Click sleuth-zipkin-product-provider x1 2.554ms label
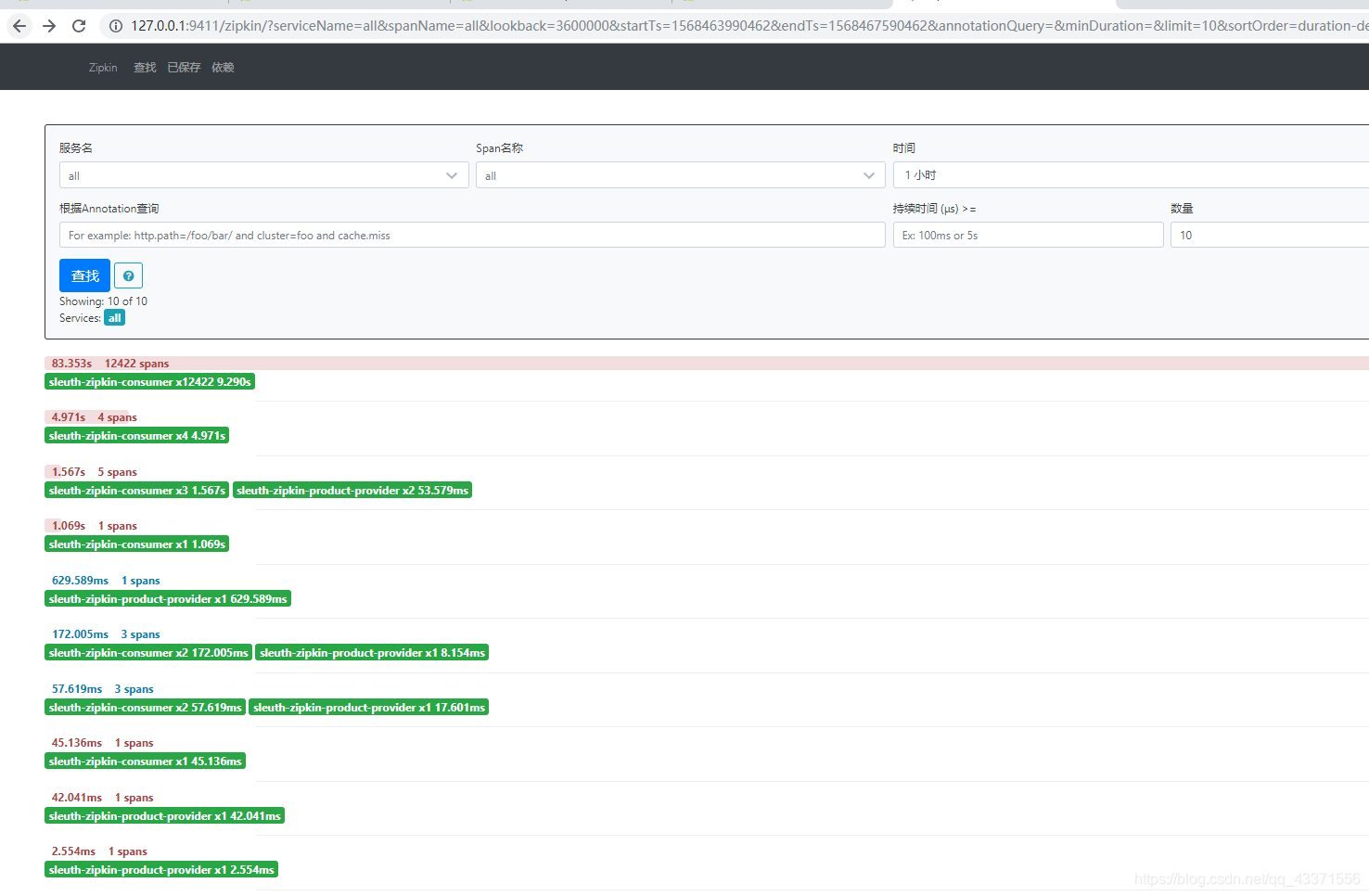 (161, 870)
